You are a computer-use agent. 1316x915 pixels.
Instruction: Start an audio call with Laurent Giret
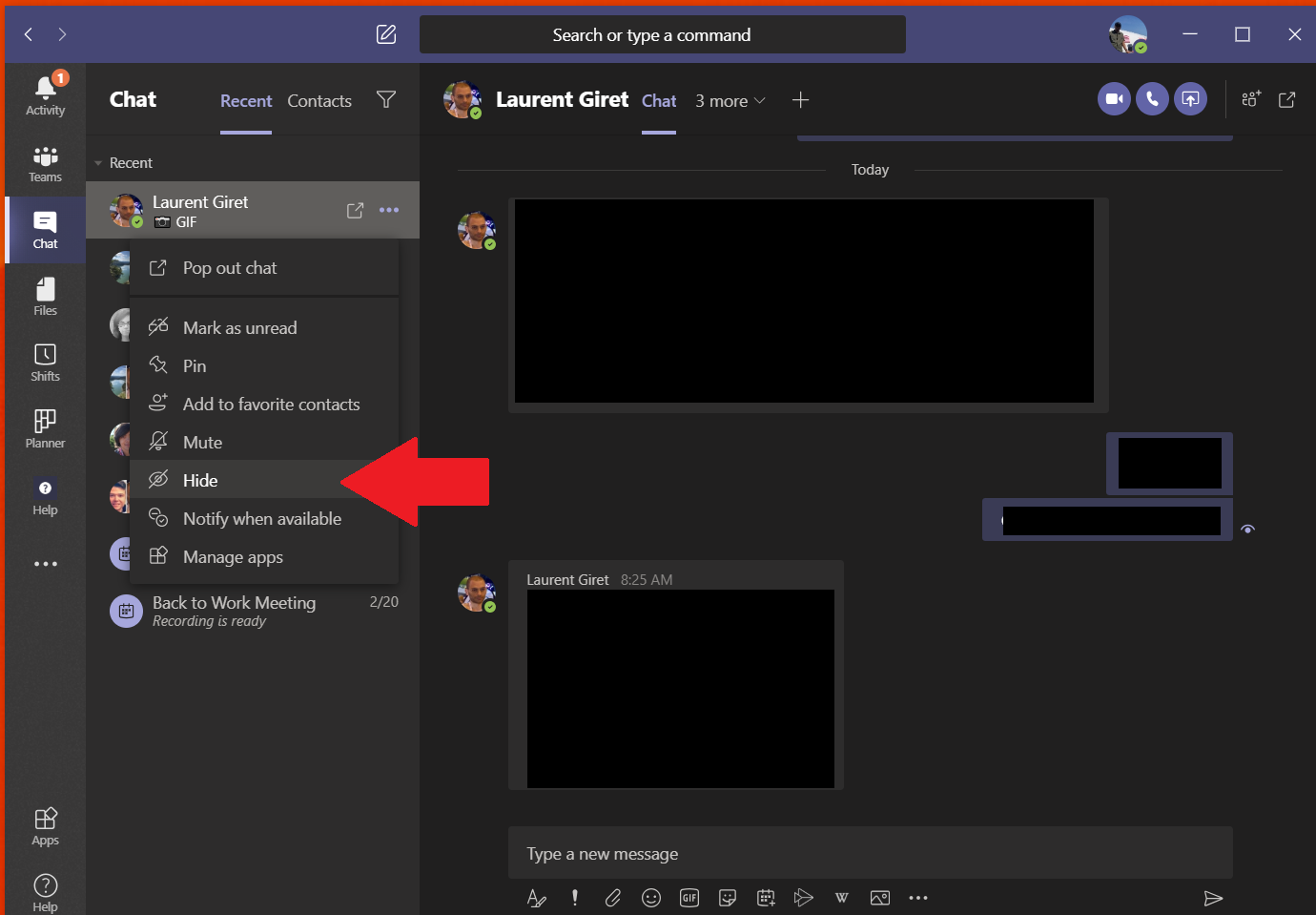(1152, 98)
